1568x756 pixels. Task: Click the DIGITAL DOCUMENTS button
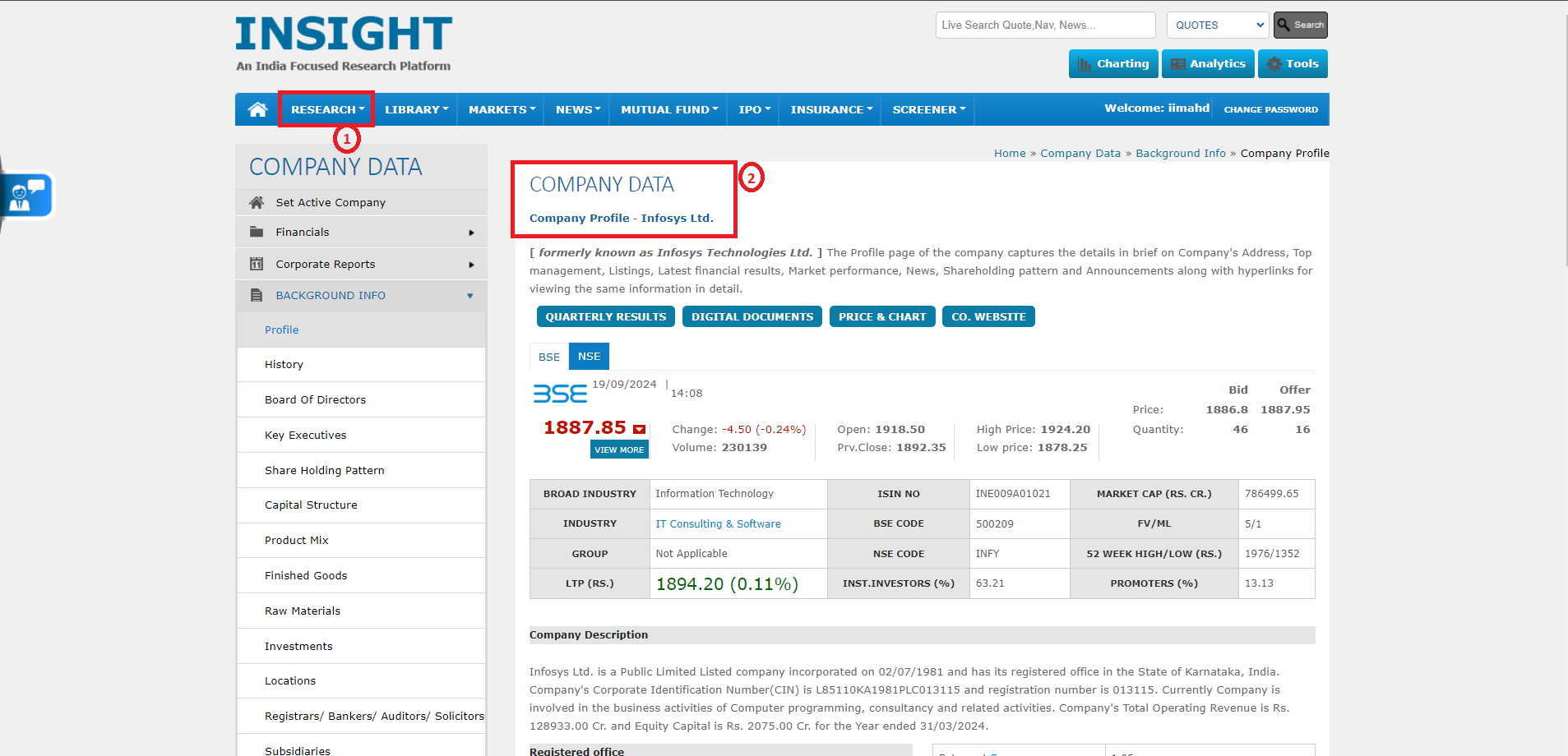(x=752, y=316)
